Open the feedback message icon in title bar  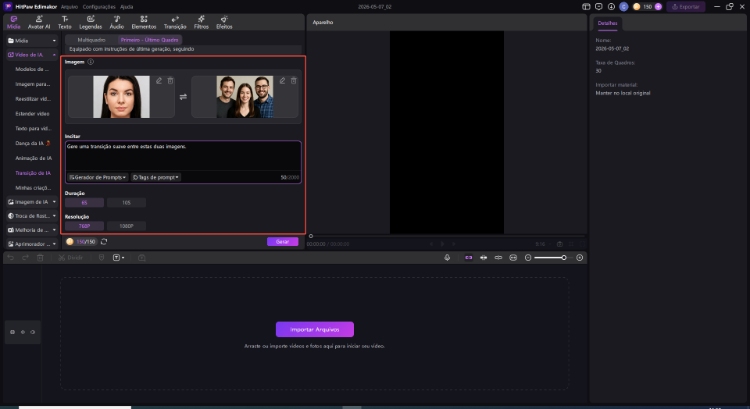click(x=598, y=7)
